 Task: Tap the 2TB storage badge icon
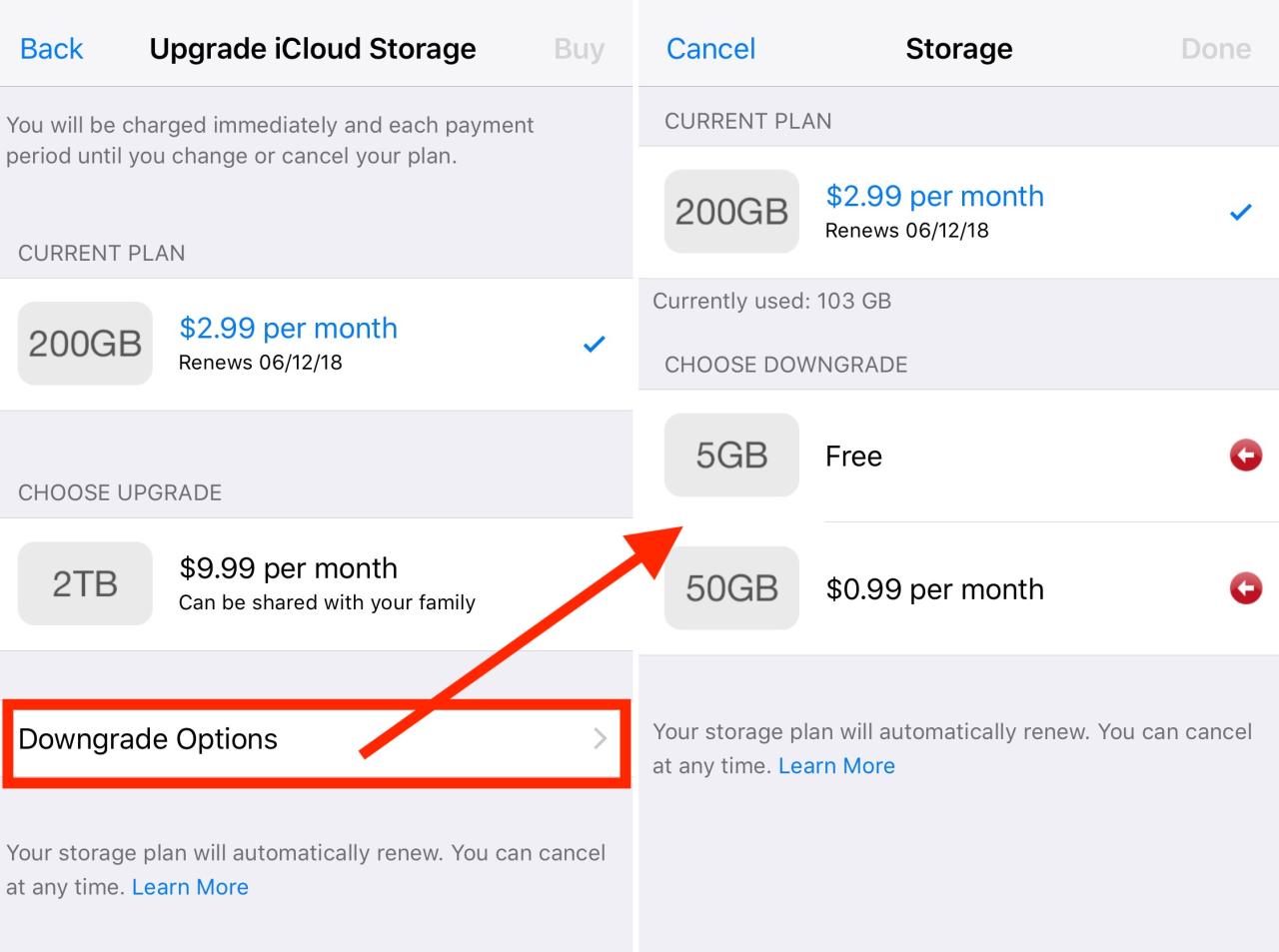click(x=84, y=583)
